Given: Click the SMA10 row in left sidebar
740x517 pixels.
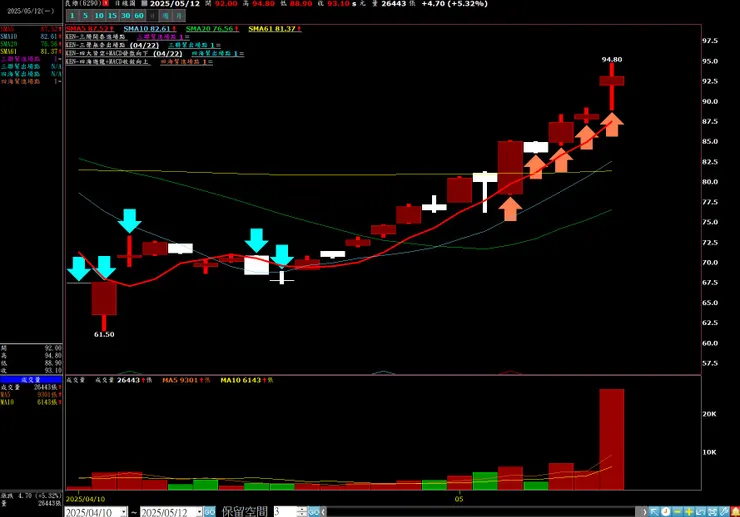Looking at the screenshot, I should 31,36.
